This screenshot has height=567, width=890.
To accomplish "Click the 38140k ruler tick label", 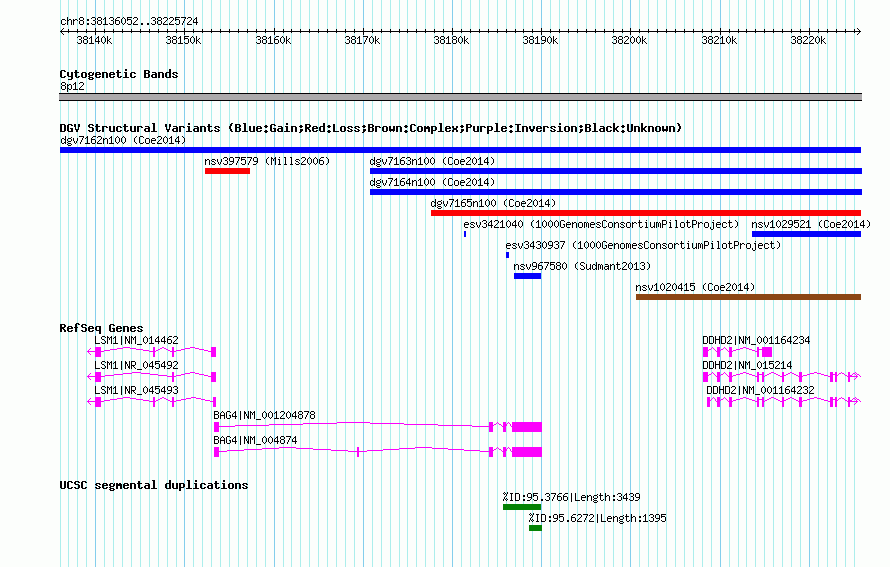I will 94,40.
